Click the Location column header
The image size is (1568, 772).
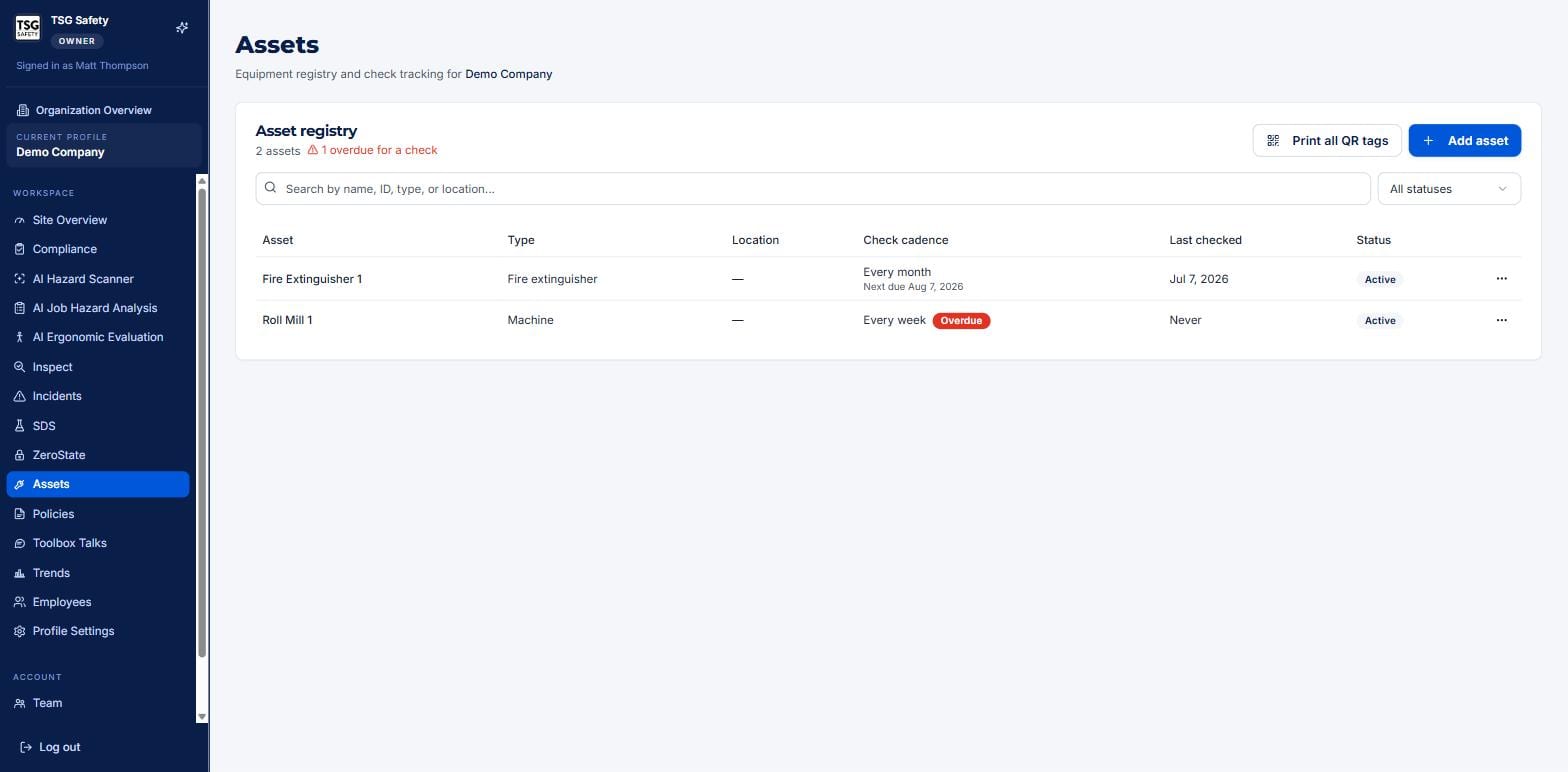[755, 240]
